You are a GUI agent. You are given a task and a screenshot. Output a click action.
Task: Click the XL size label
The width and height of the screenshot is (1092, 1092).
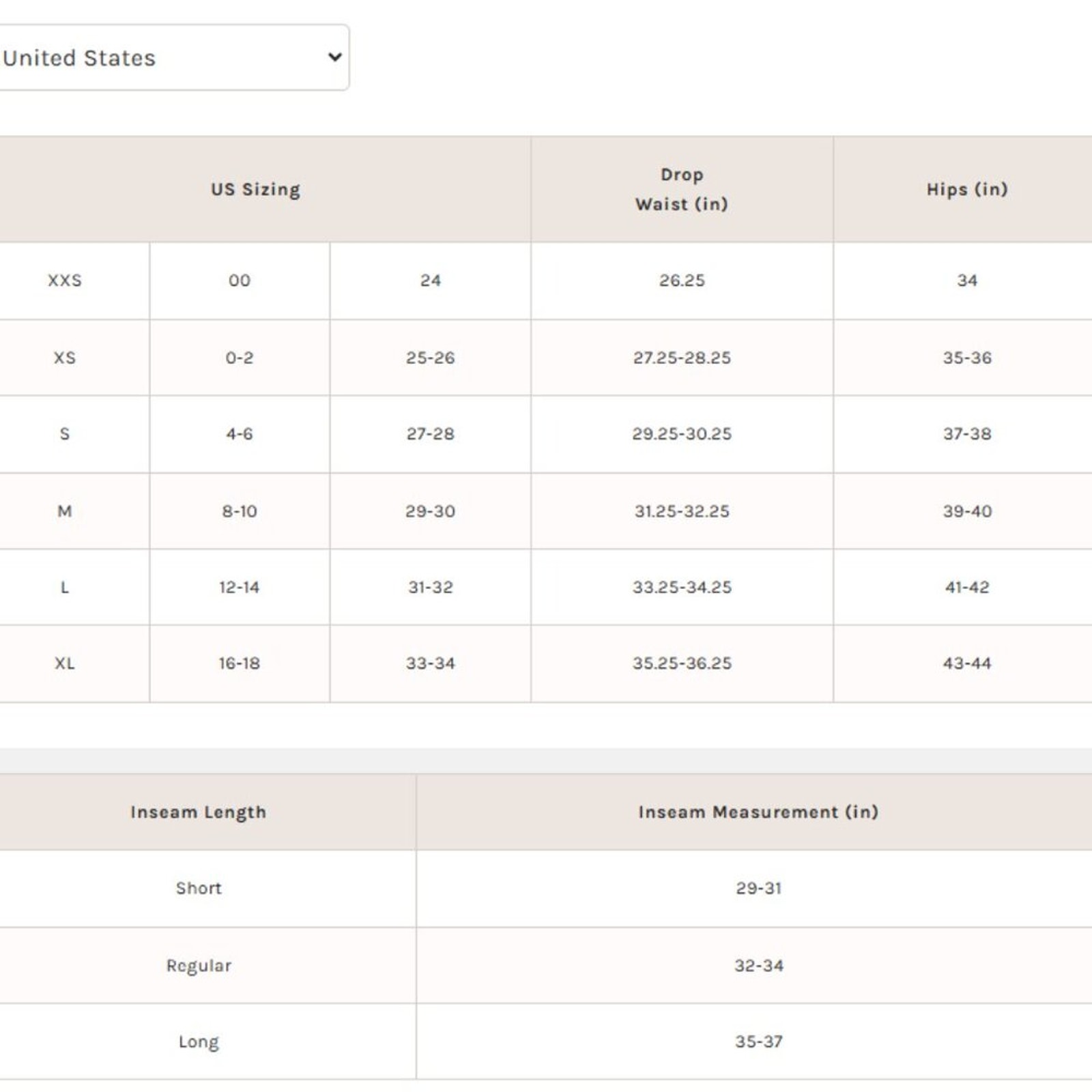tap(65, 663)
